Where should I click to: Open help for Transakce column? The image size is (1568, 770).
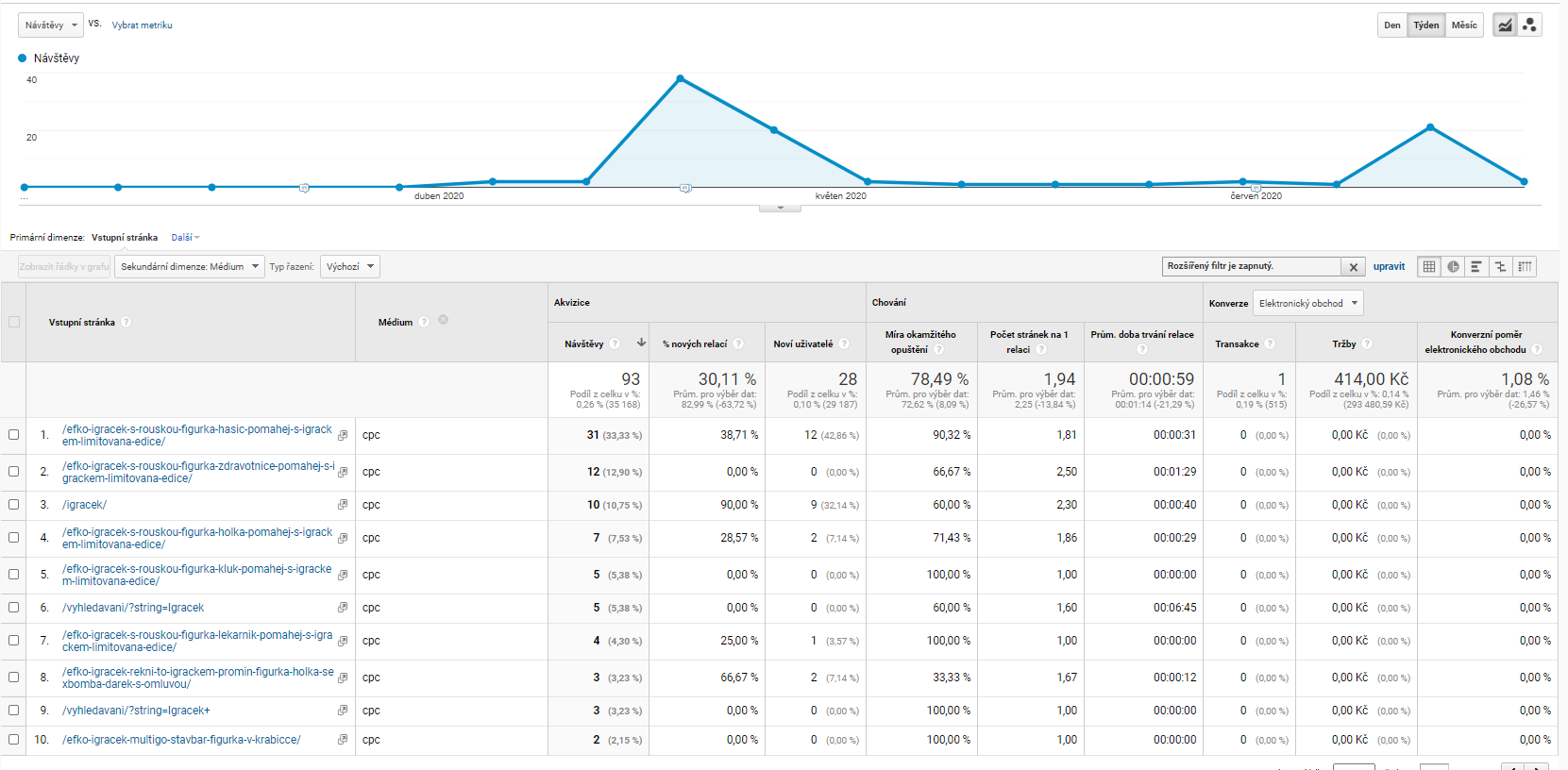coord(1270,343)
